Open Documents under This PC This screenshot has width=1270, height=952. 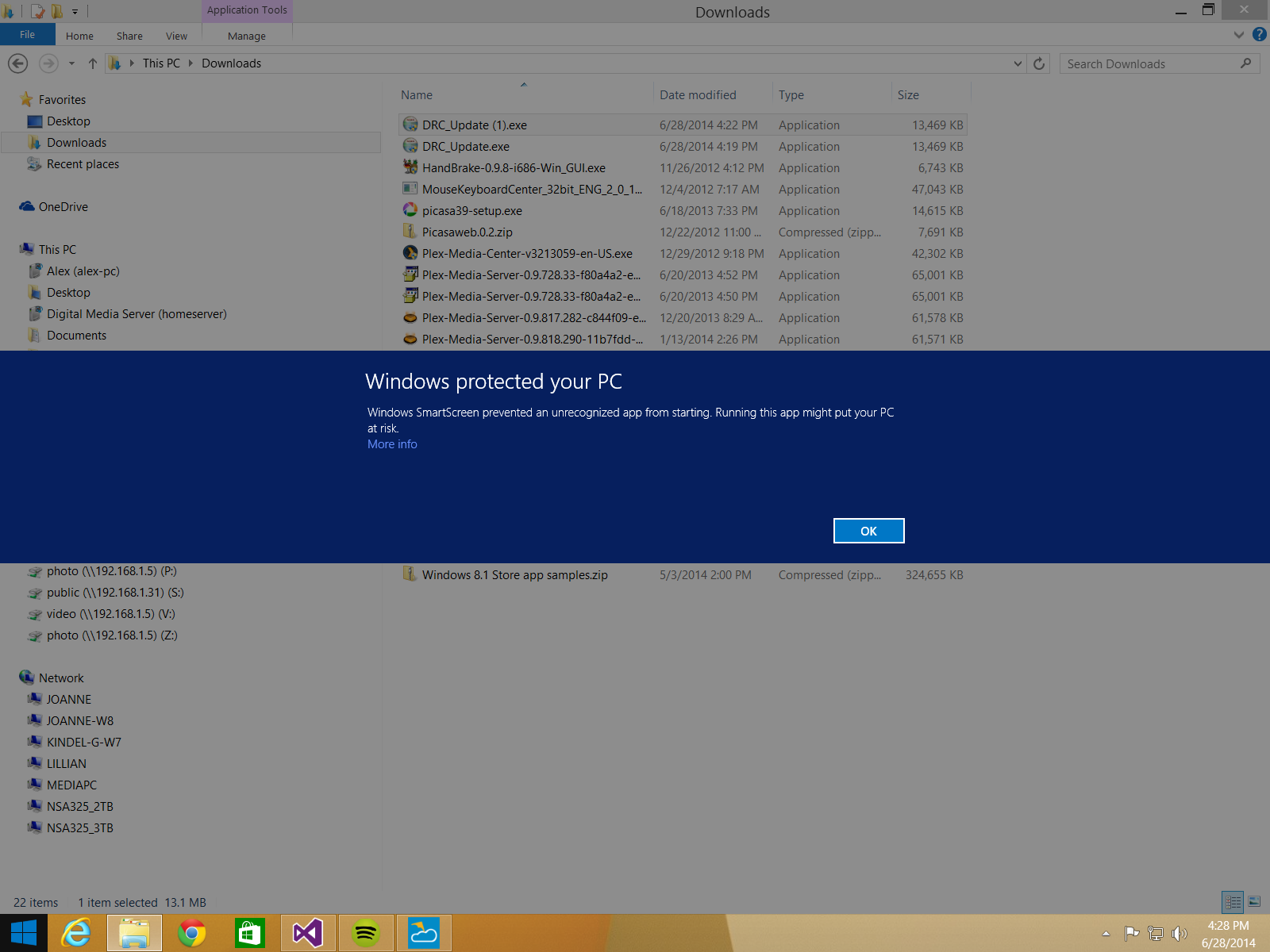[76, 336]
